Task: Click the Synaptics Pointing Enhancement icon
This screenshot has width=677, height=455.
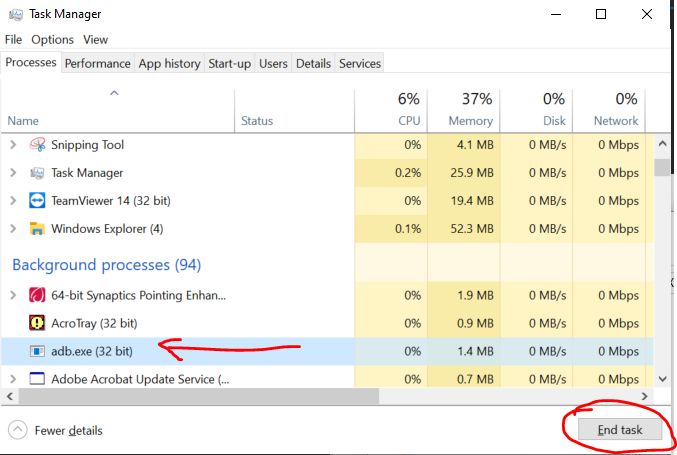Action: 37,295
